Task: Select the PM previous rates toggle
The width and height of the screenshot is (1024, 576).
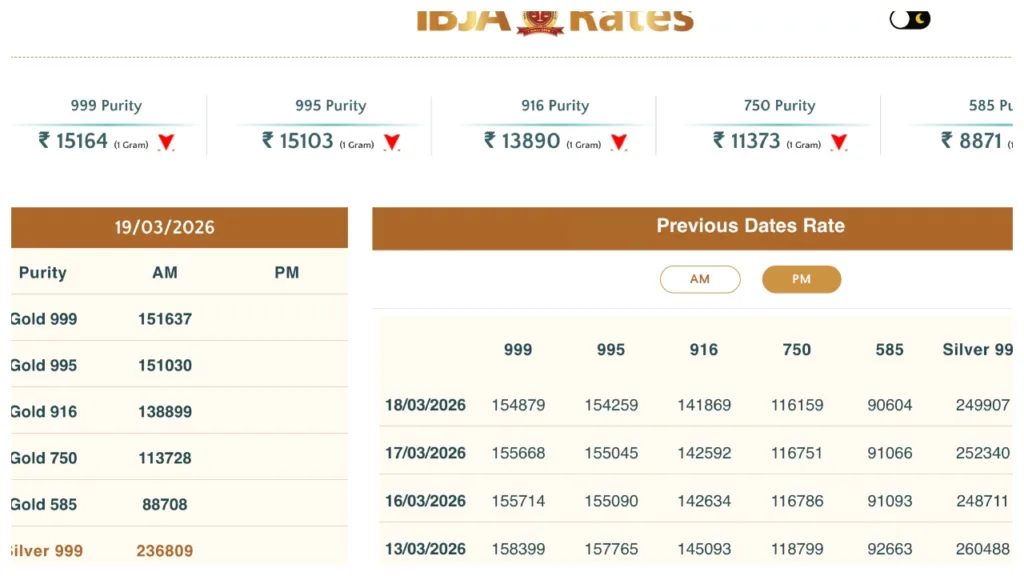Action: tap(801, 280)
